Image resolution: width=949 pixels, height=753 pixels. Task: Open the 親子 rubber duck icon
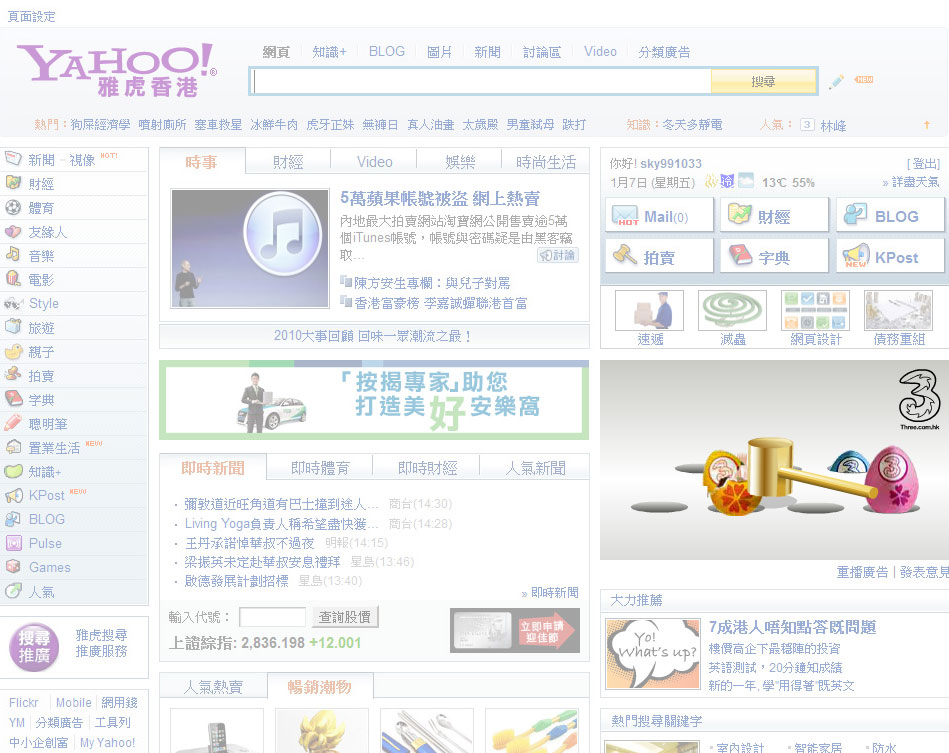pos(13,351)
